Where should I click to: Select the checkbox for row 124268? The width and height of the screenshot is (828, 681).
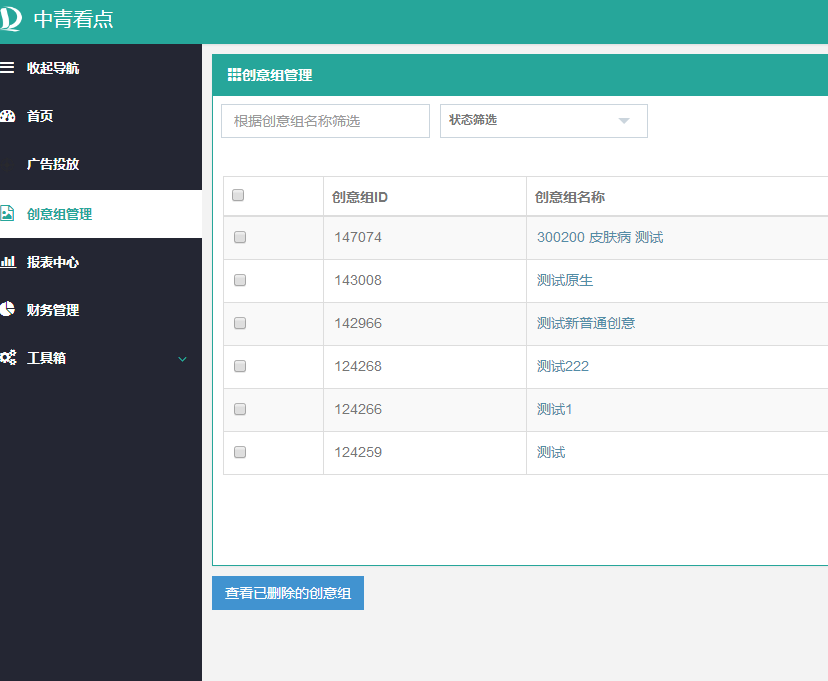[x=240, y=367]
